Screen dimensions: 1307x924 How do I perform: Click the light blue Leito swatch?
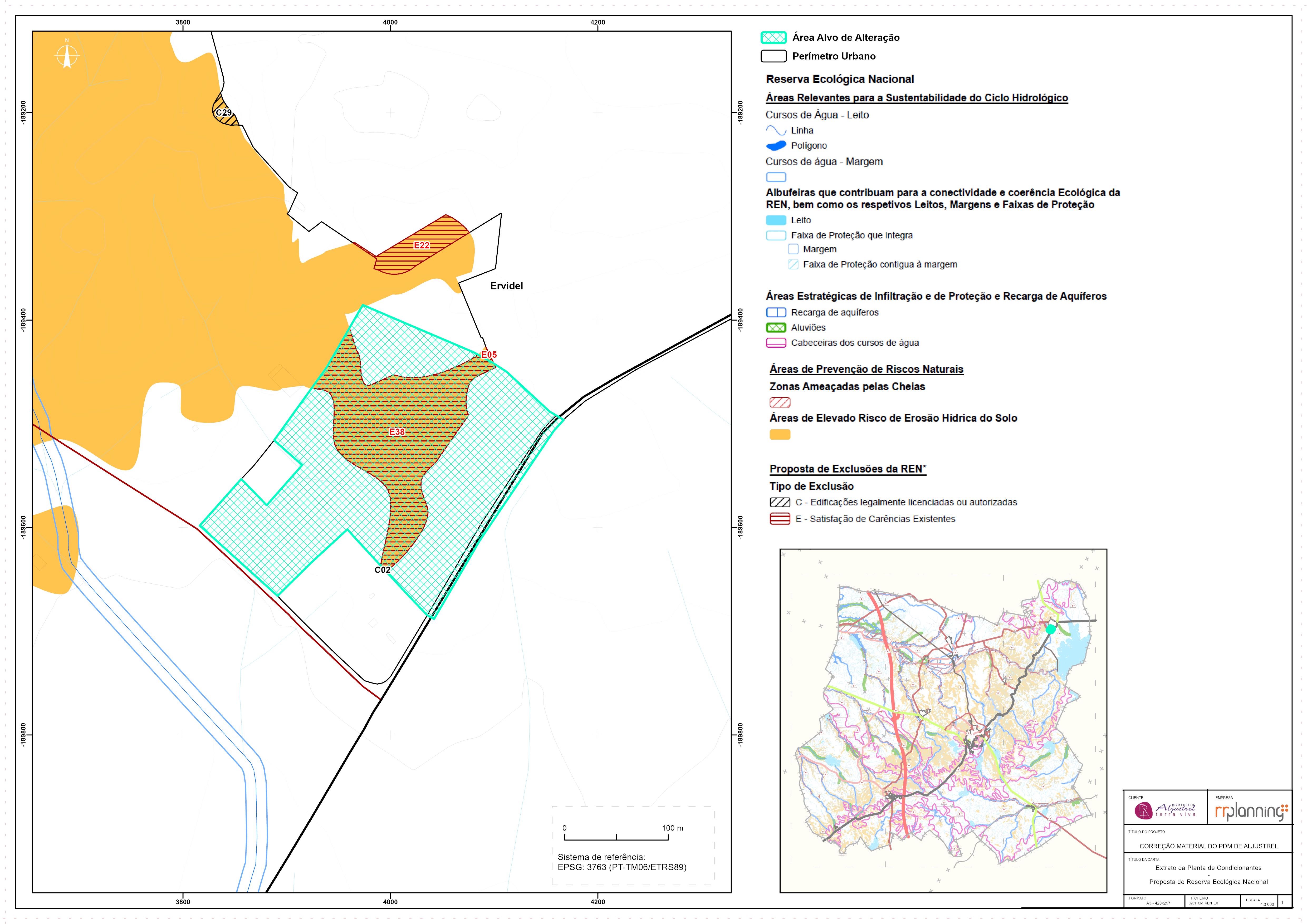(x=776, y=220)
